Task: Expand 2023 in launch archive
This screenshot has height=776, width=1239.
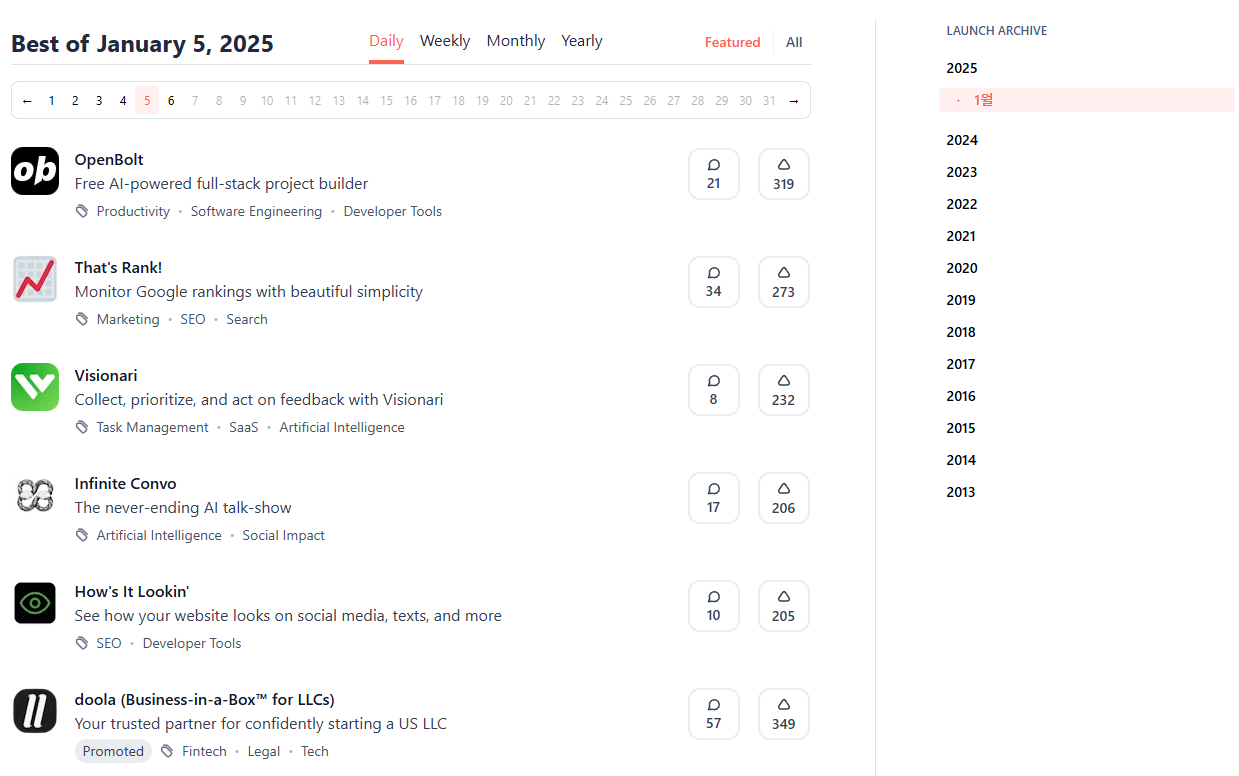Action: click(962, 172)
